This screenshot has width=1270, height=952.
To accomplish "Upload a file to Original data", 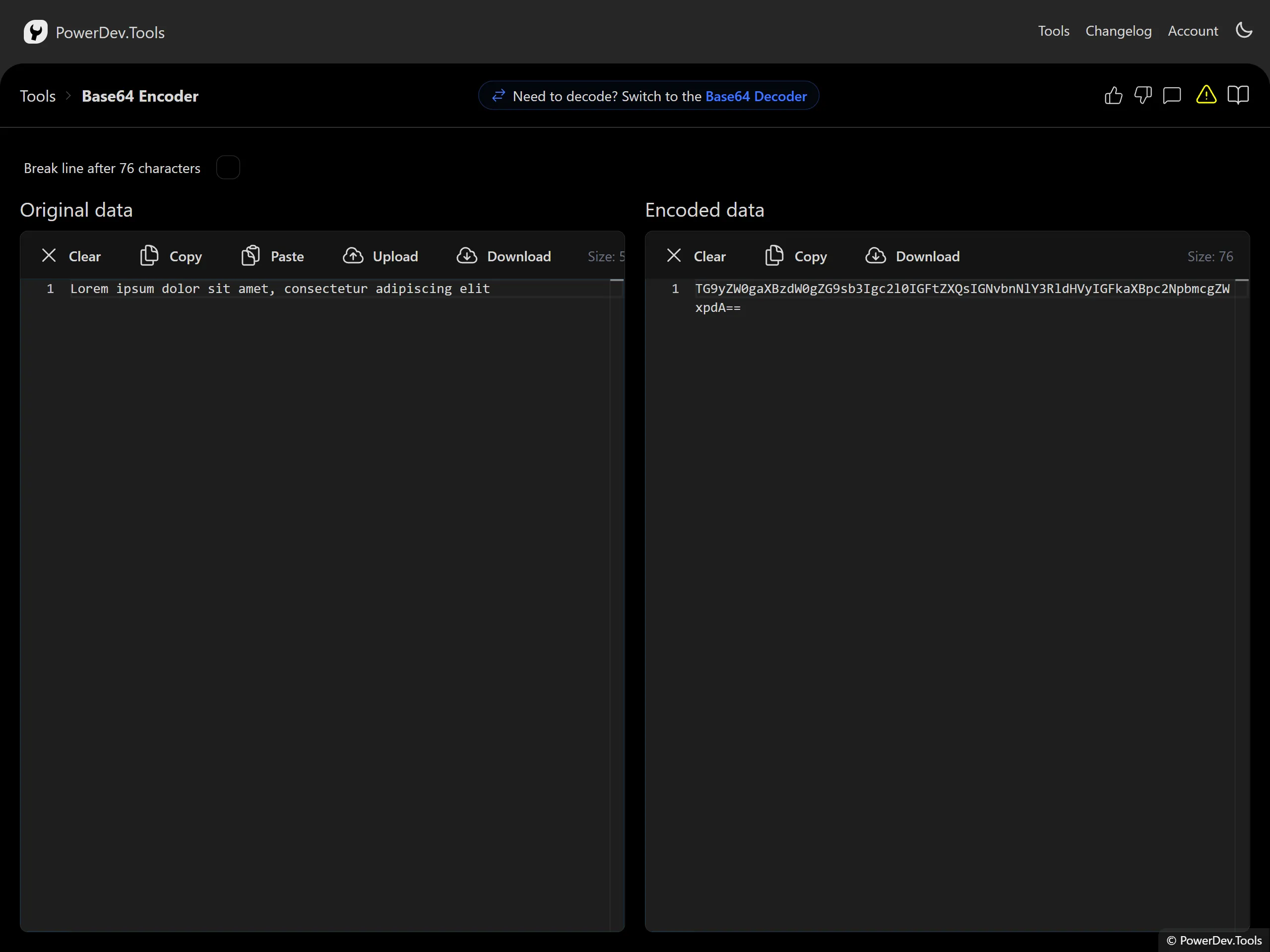I will [x=381, y=256].
